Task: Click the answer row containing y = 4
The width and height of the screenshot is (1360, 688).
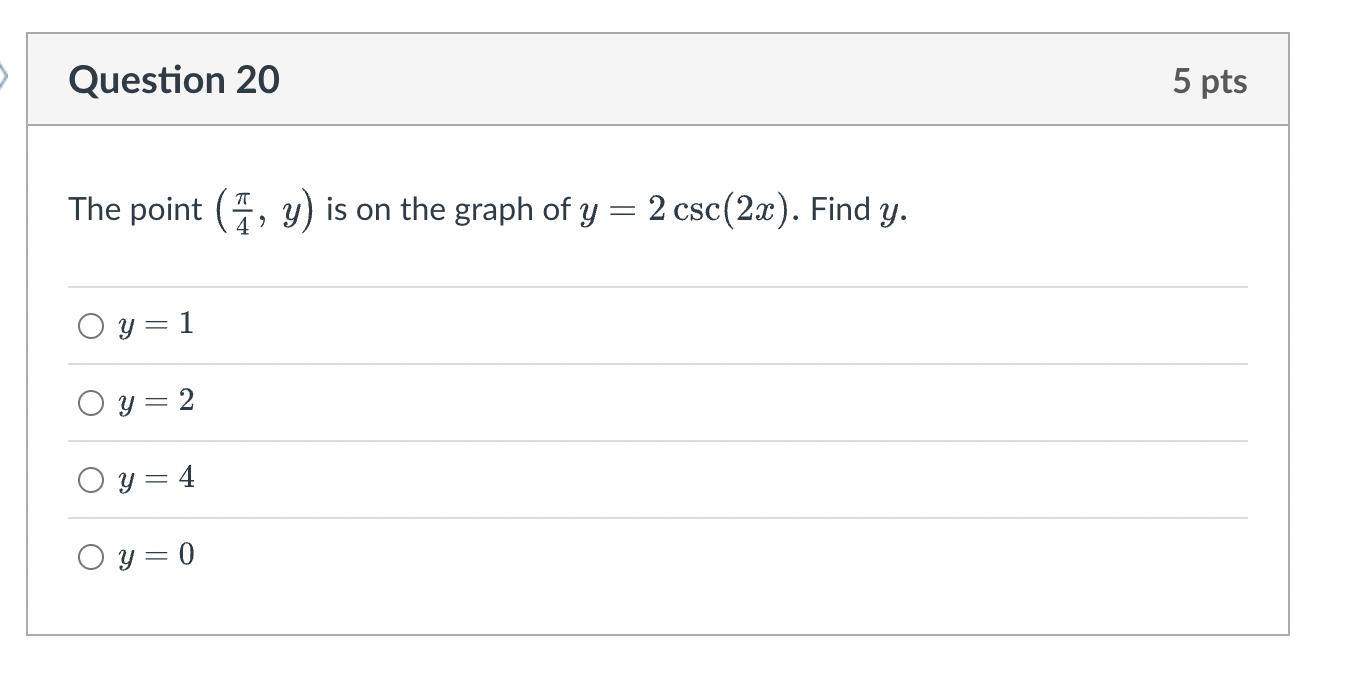Action: (400, 479)
